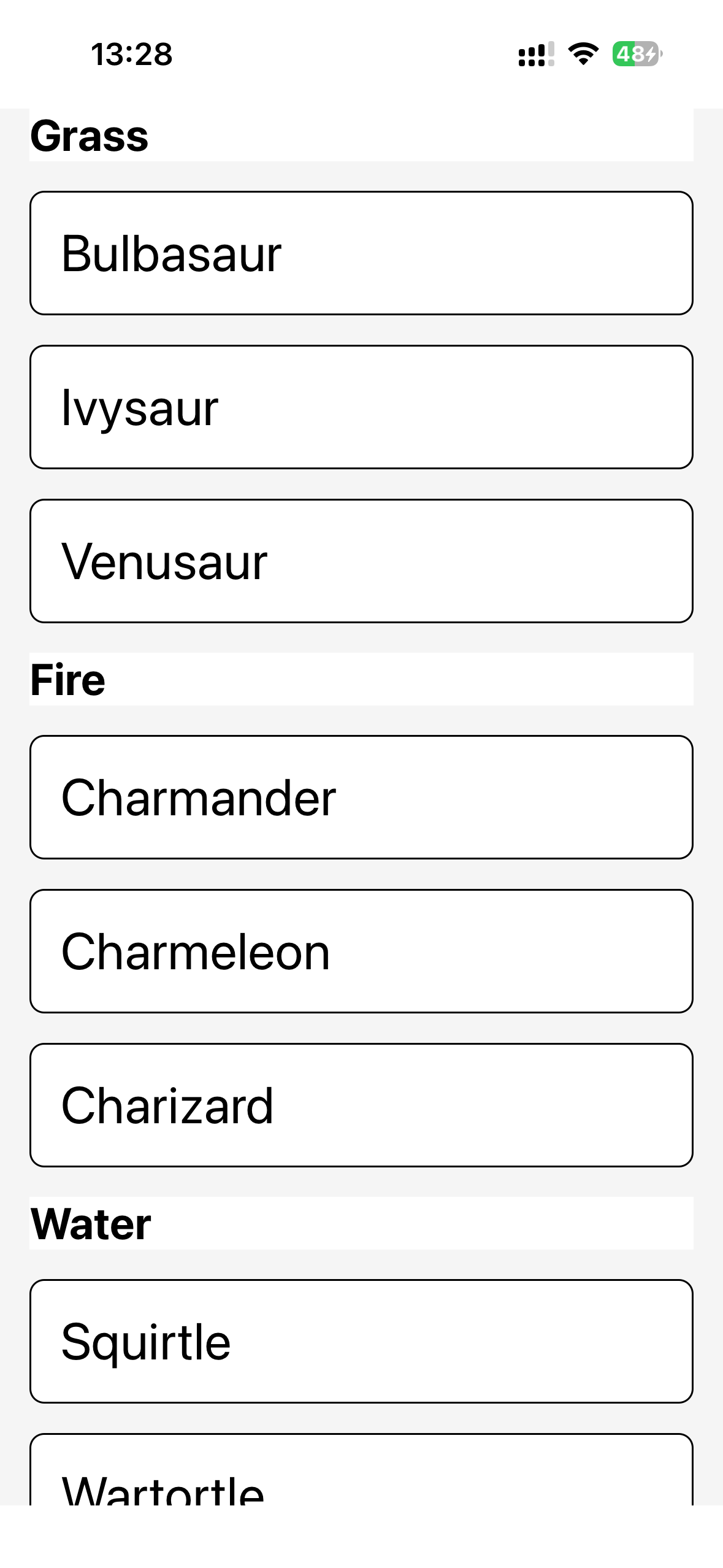Image resolution: width=723 pixels, height=1568 pixels.
Task: Tap the cellular signal strength icon
Action: point(536,54)
